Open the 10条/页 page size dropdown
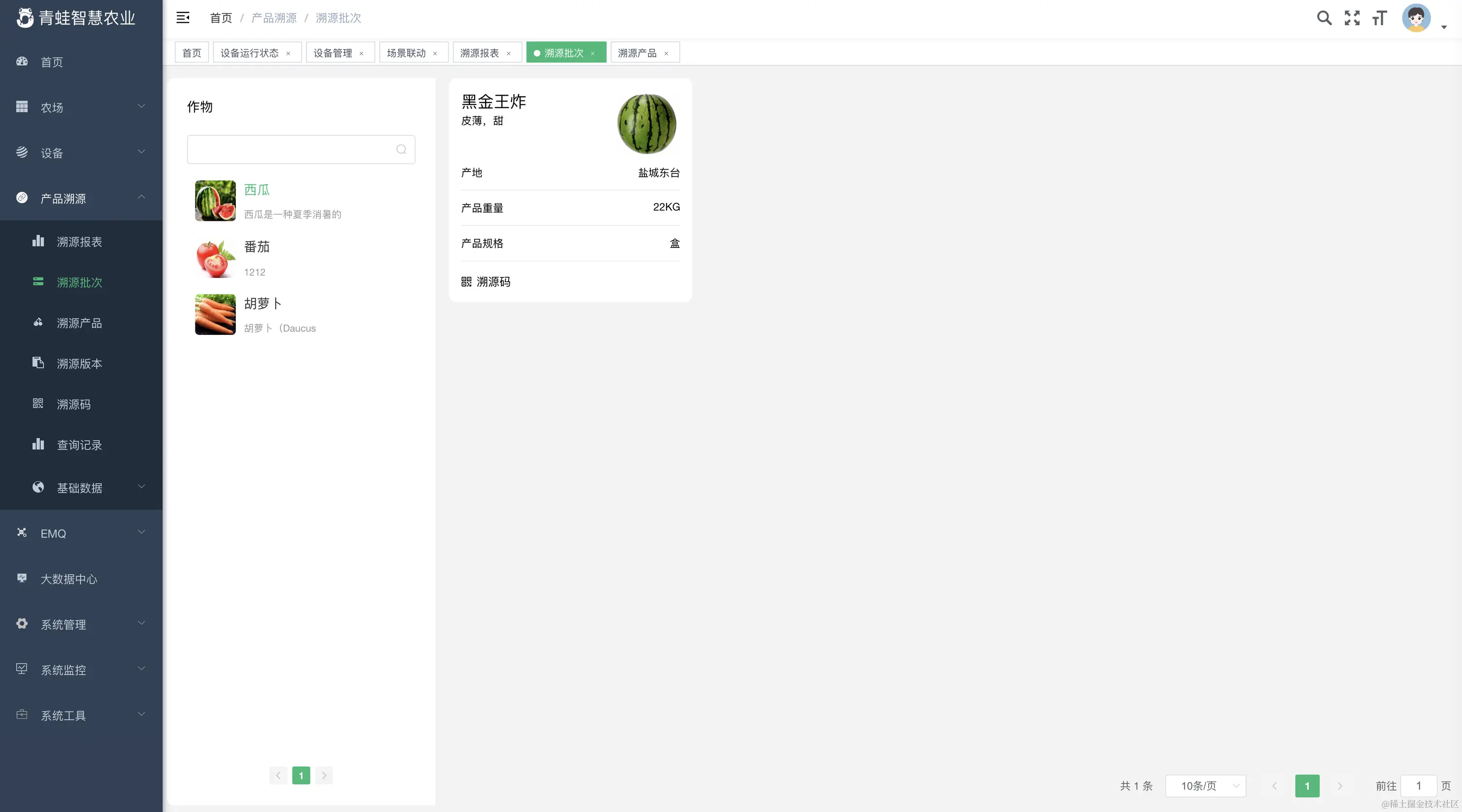 coord(1206,786)
